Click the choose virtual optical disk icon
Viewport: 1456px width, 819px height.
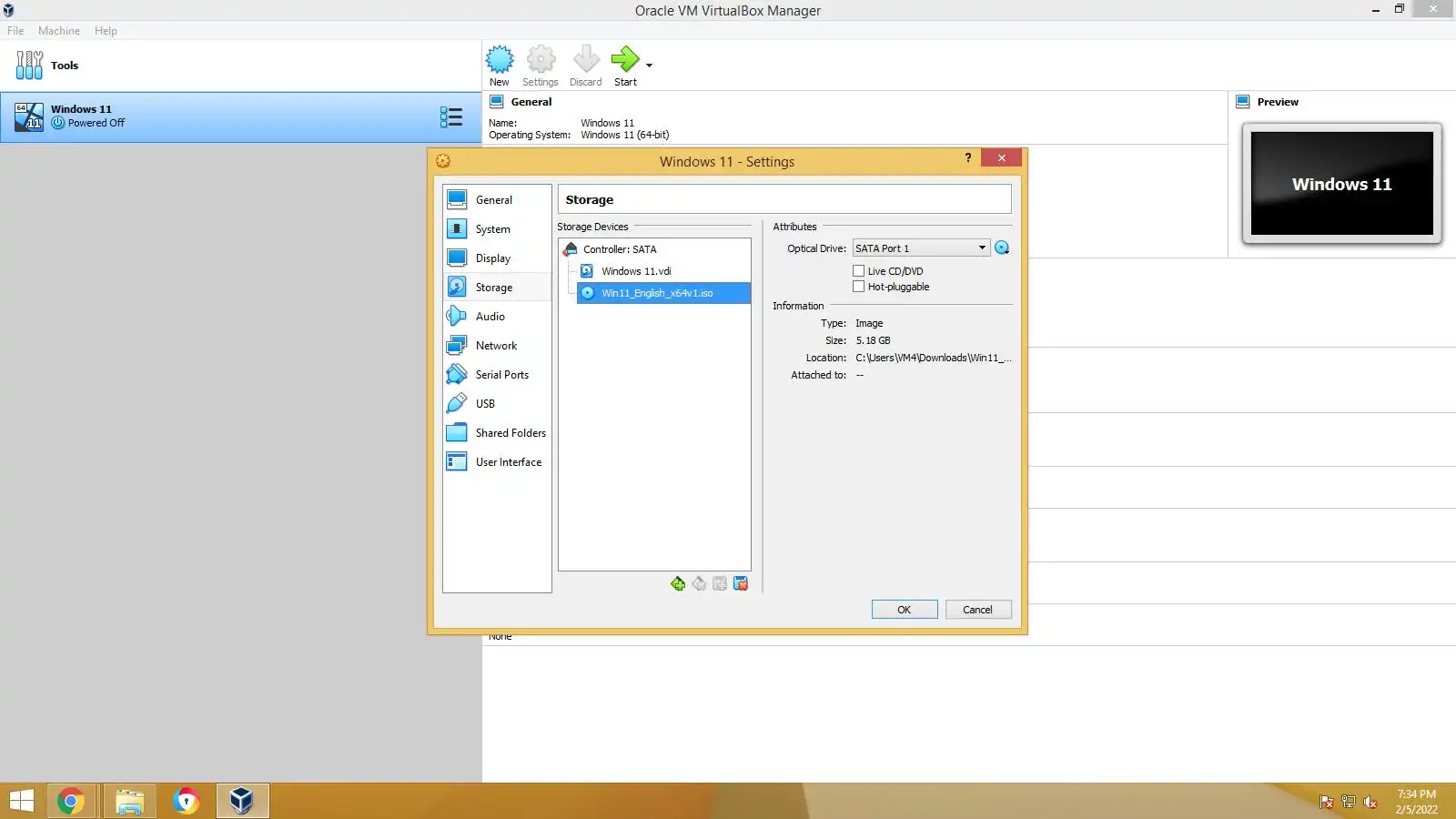pos(1002,248)
